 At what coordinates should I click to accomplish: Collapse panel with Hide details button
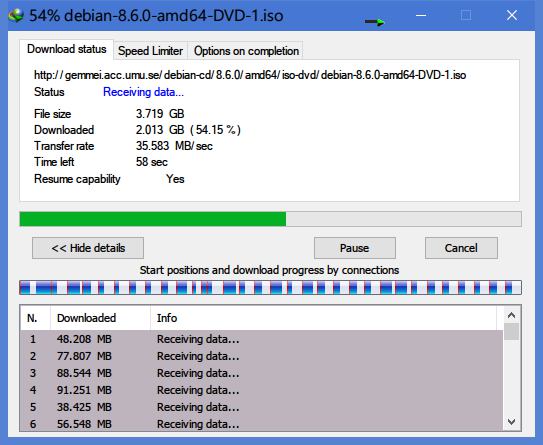88,248
